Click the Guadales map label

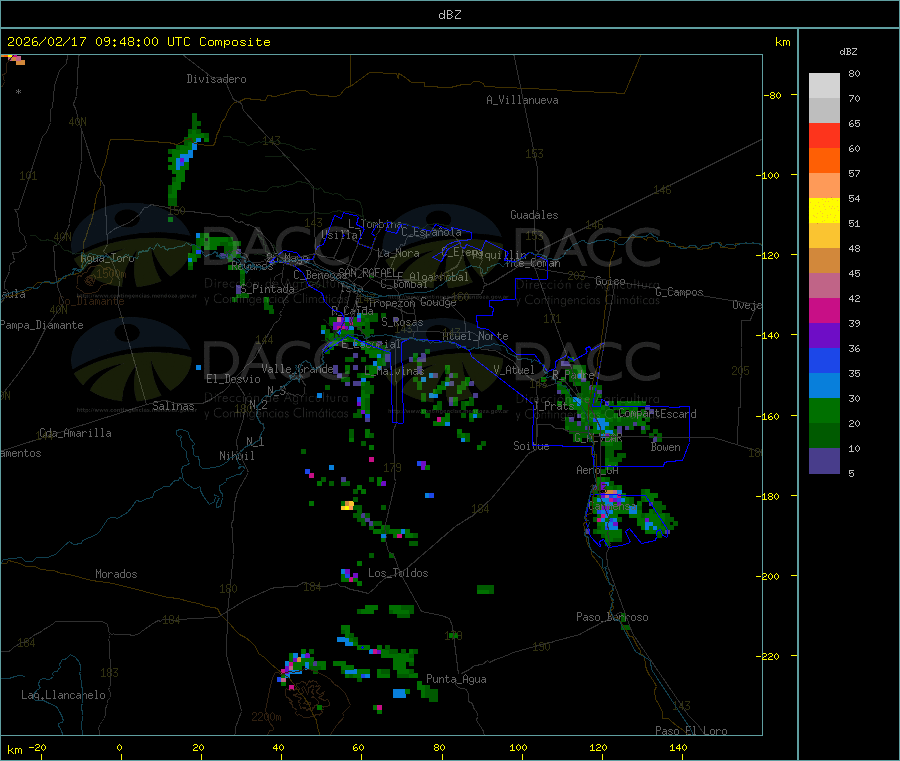coord(534,215)
